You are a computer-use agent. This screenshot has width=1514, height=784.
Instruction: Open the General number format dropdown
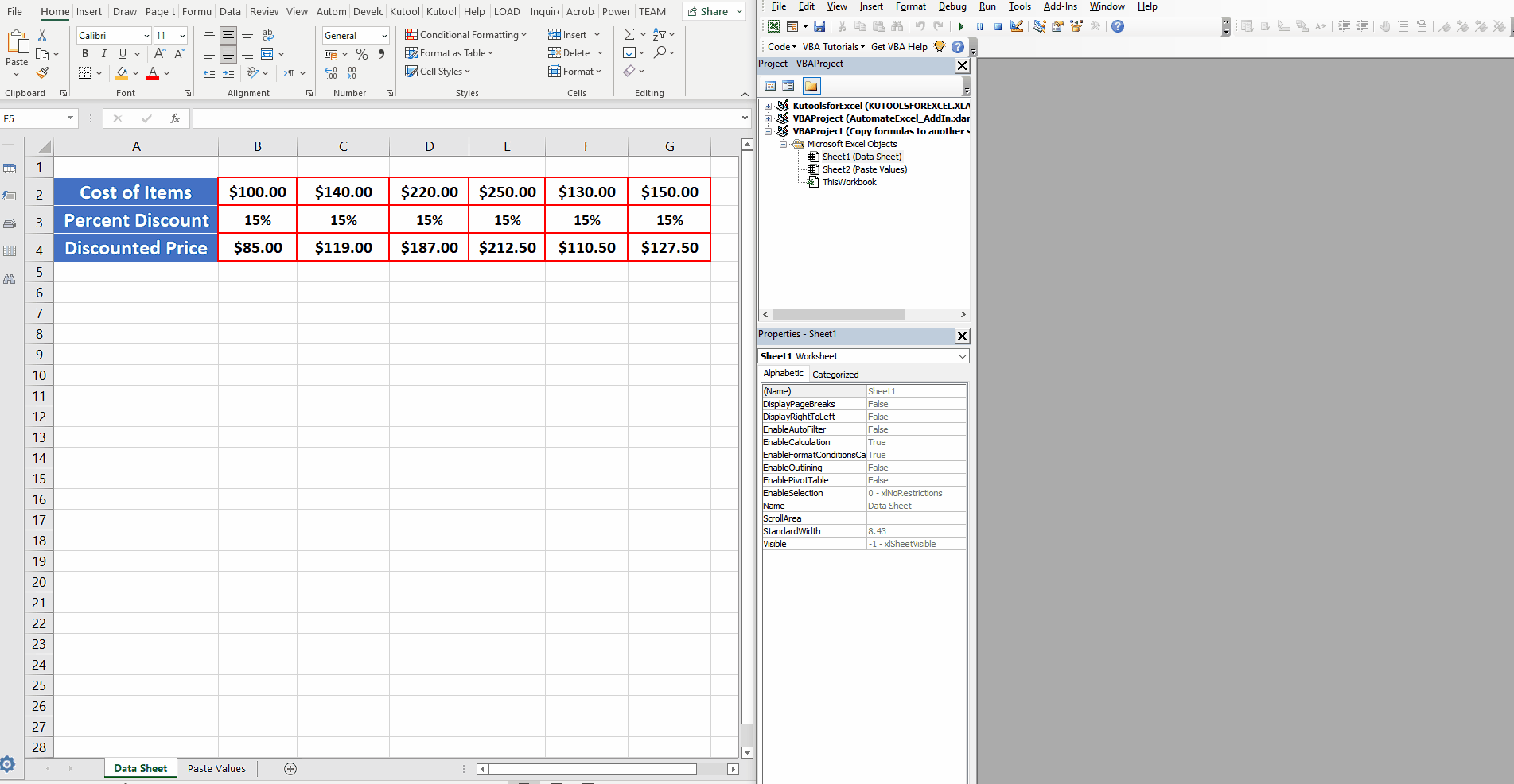click(x=384, y=35)
